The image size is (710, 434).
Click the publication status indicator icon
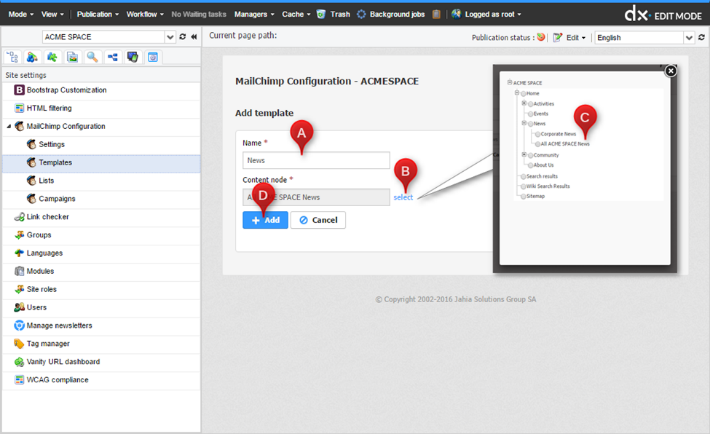click(541, 37)
